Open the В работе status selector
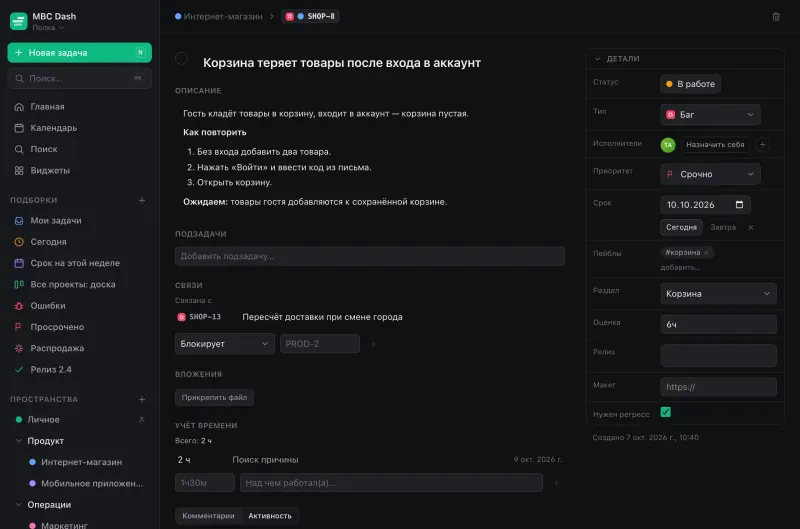This screenshot has width=800, height=529. (690, 84)
